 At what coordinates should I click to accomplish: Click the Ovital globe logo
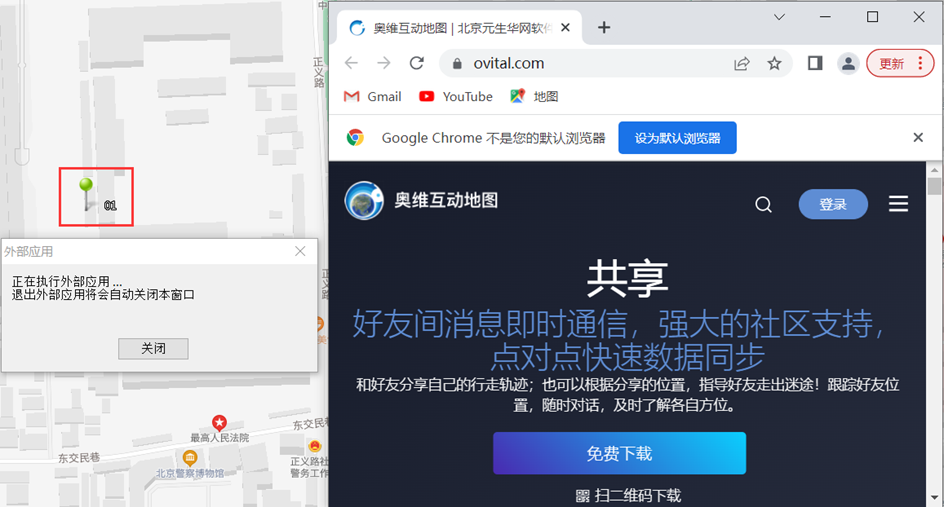click(x=364, y=200)
